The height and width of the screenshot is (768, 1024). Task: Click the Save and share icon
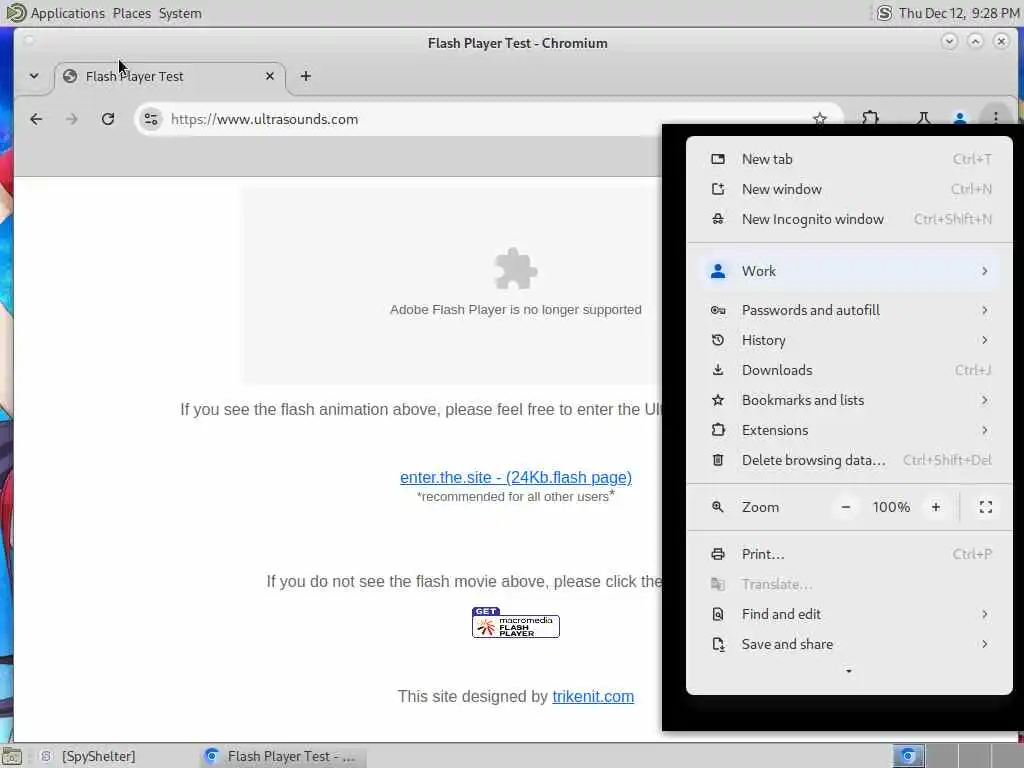718,644
